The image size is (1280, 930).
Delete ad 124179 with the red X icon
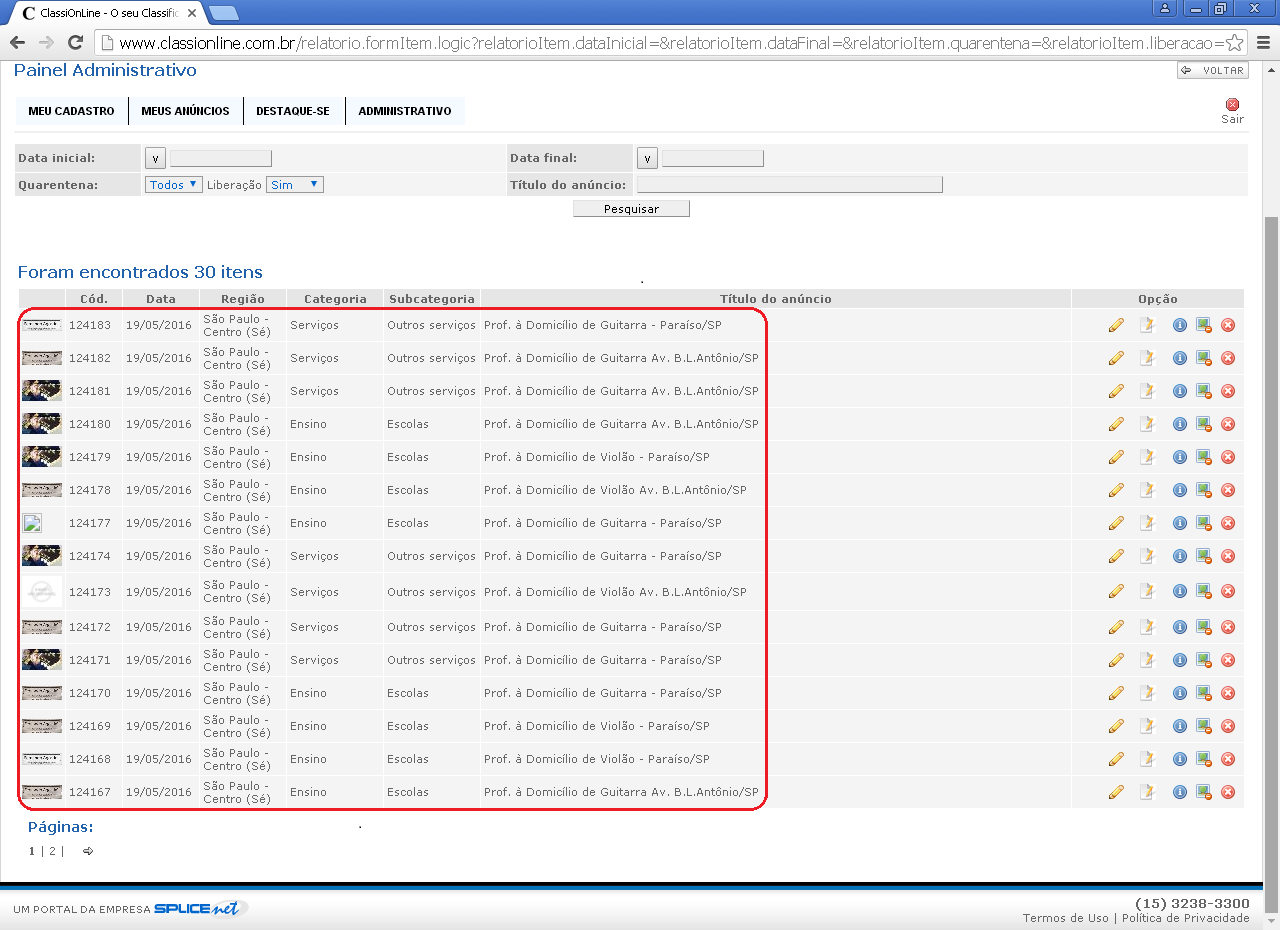[1228, 457]
